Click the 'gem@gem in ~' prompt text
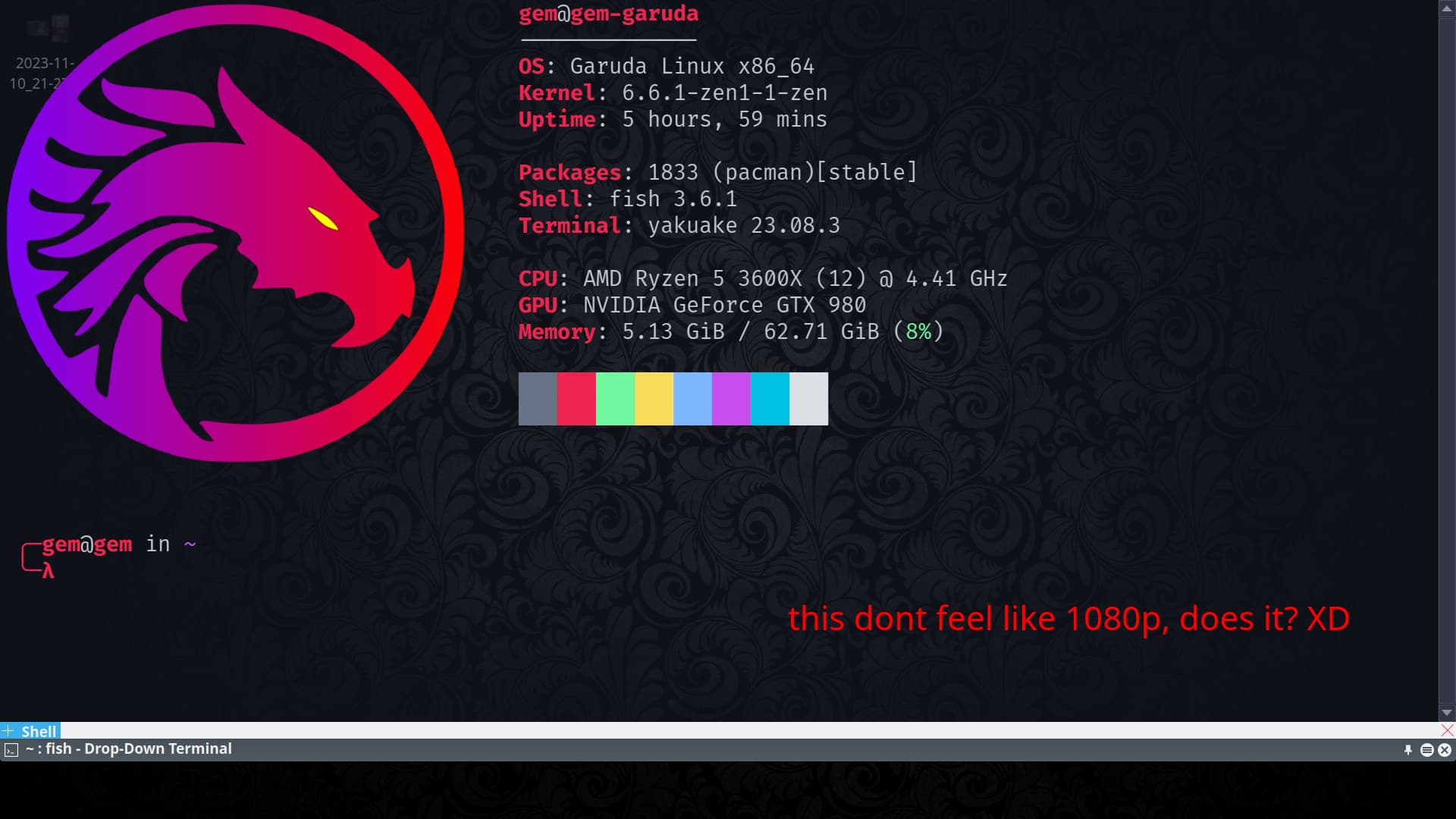Viewport: 1456px width, 819px height. pos(119,544)
